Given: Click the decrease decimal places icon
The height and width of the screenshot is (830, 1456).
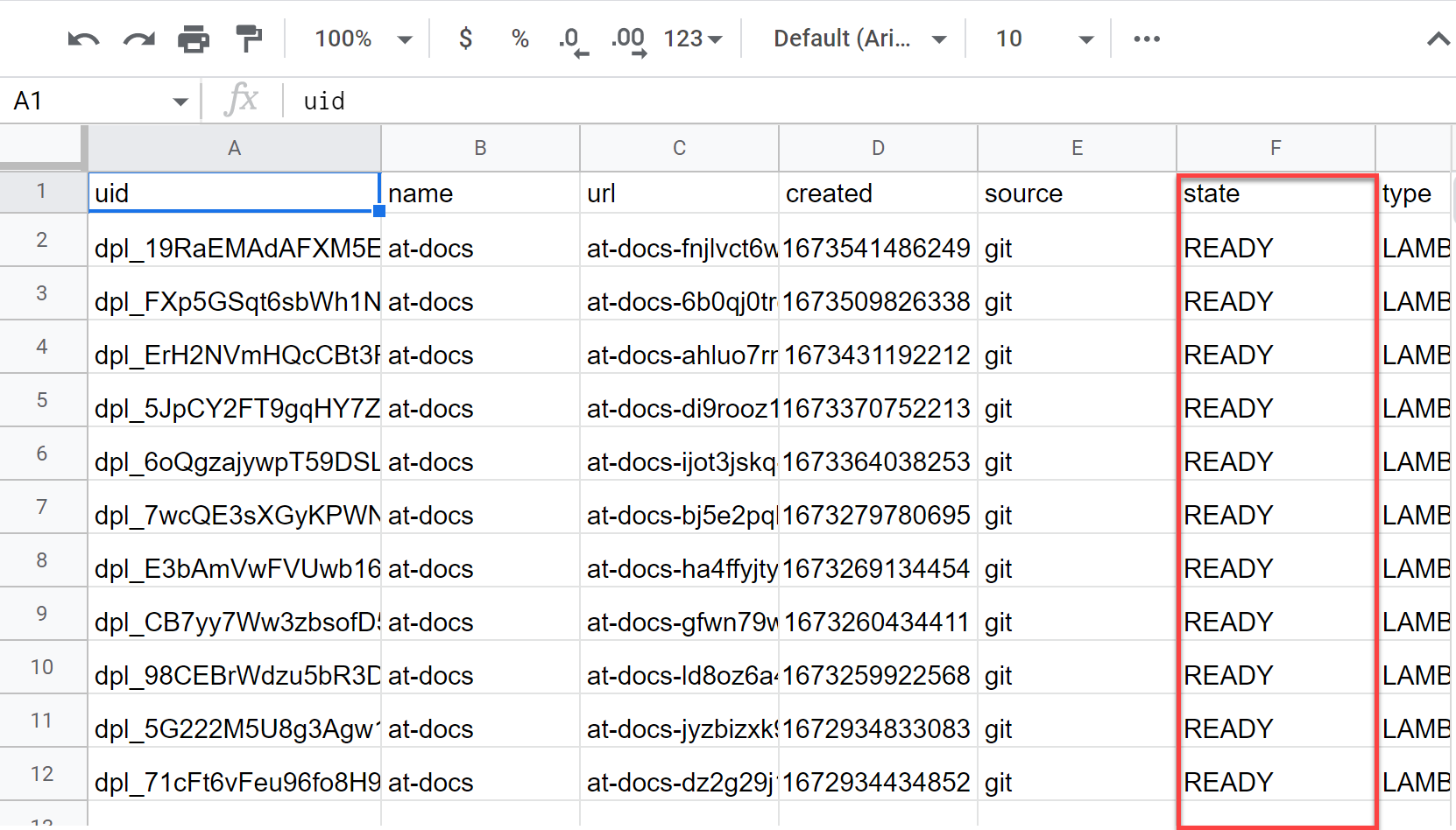Looking at the screenshot, I should coord(573,39).
